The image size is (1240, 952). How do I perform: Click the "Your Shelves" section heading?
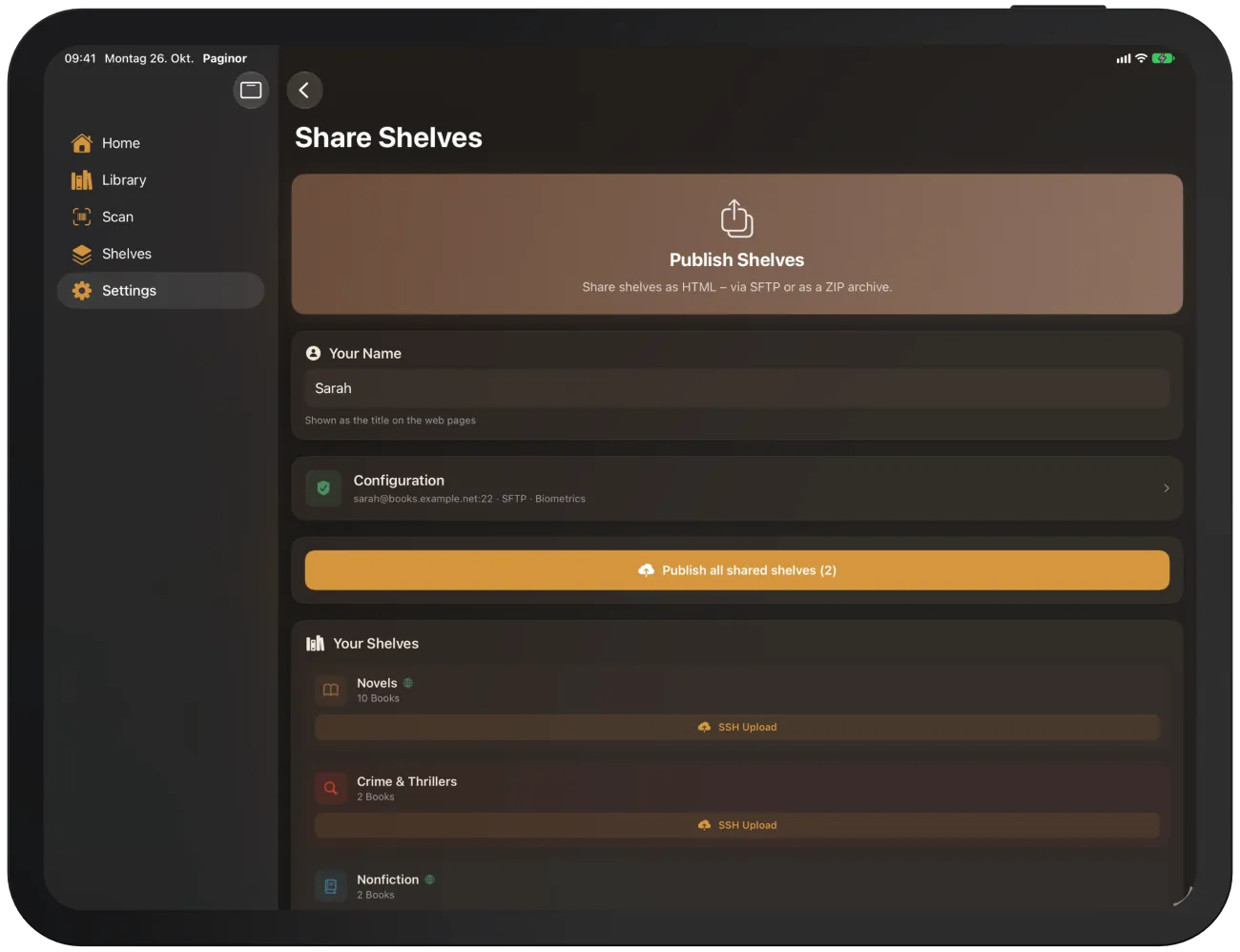tap(376, 644)
